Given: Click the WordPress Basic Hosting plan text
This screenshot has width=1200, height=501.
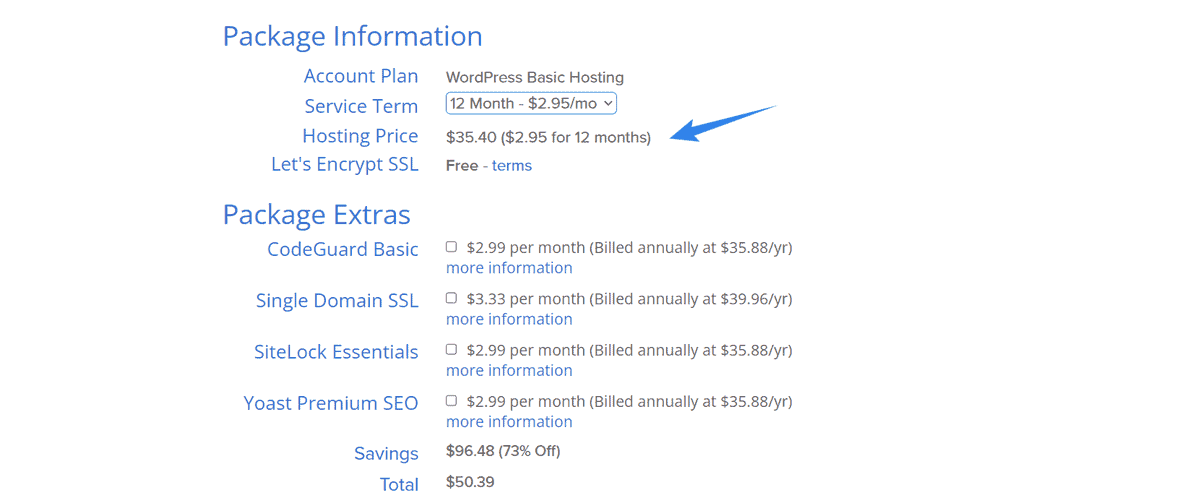Looking at the screenshot, I should [x=535, y=77].
